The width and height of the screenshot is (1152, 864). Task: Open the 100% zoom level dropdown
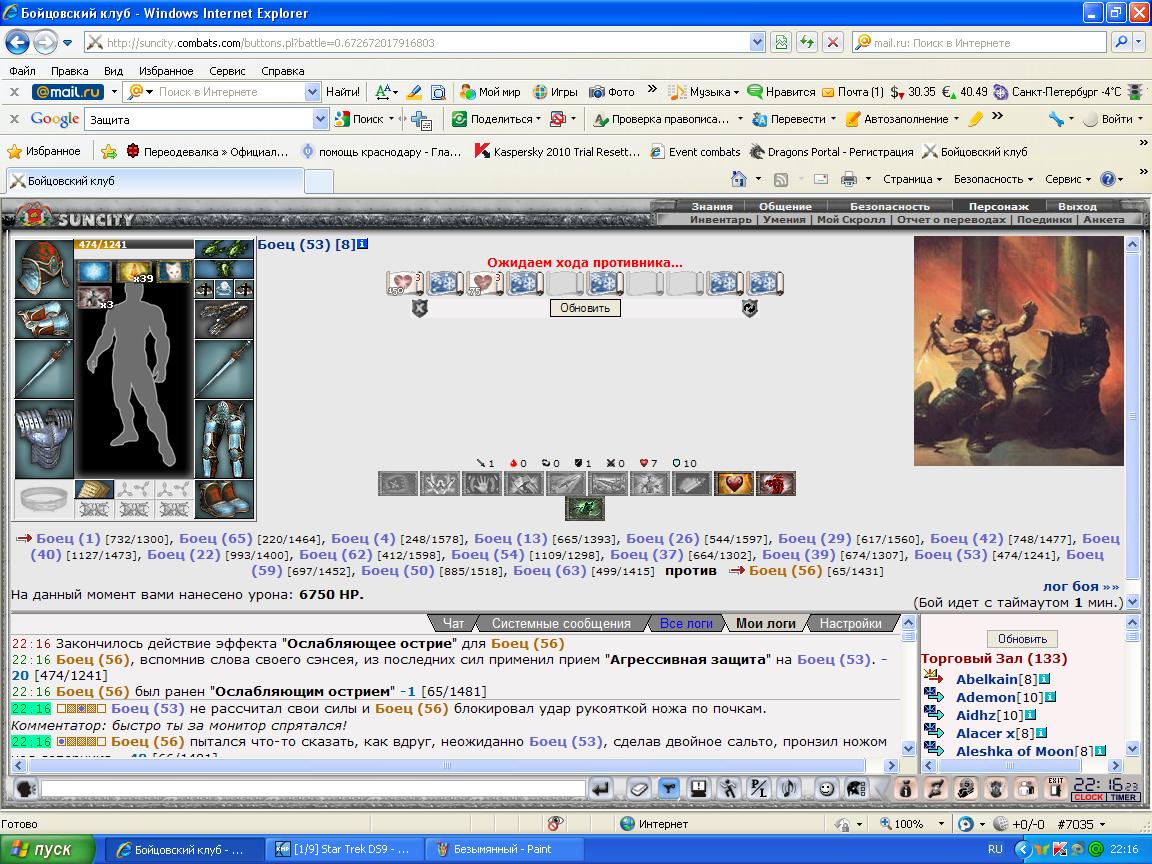(941, 824)
